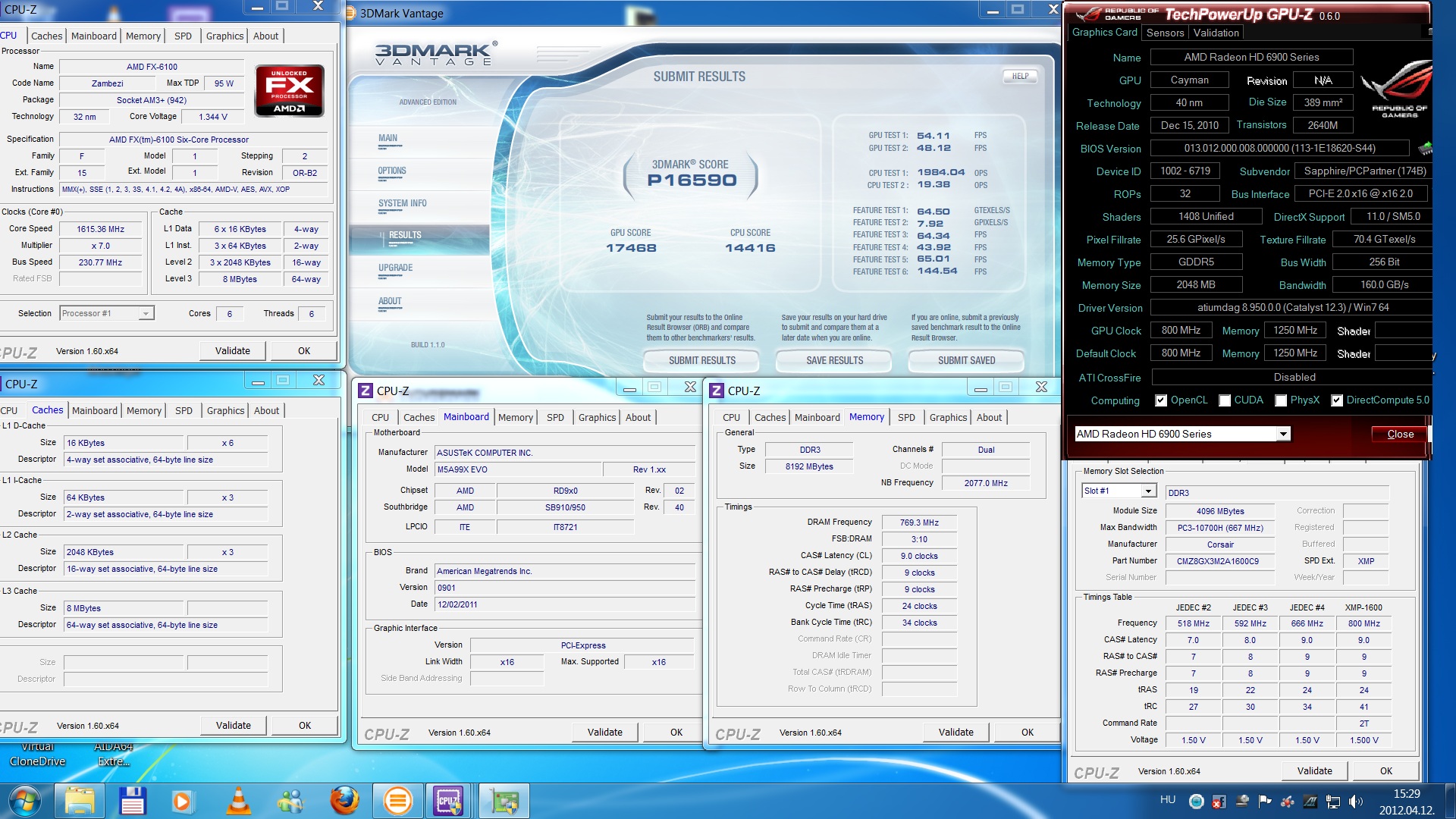Viewport: 1456px width, 819px height.
Task: Launch VLC media player from the taskbar
Action: click(239, 801)
